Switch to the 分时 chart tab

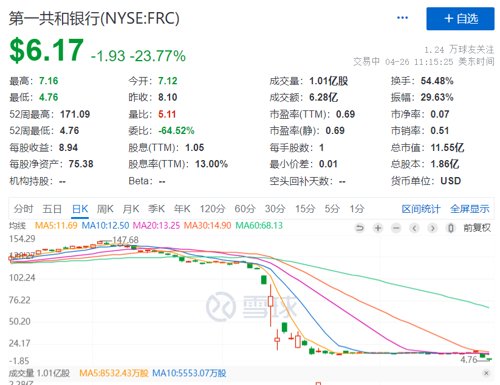point(23,209)
